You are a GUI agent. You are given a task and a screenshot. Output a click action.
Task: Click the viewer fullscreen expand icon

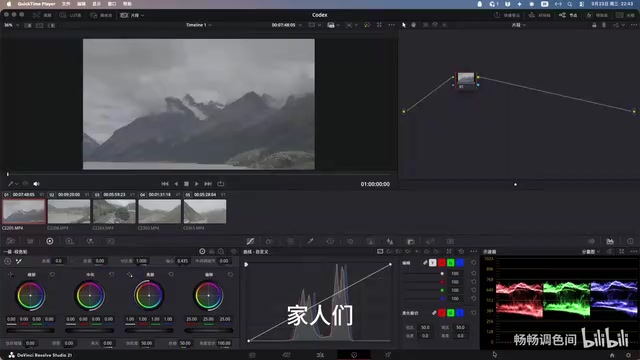pyautogui.click(x=379, y=25)
